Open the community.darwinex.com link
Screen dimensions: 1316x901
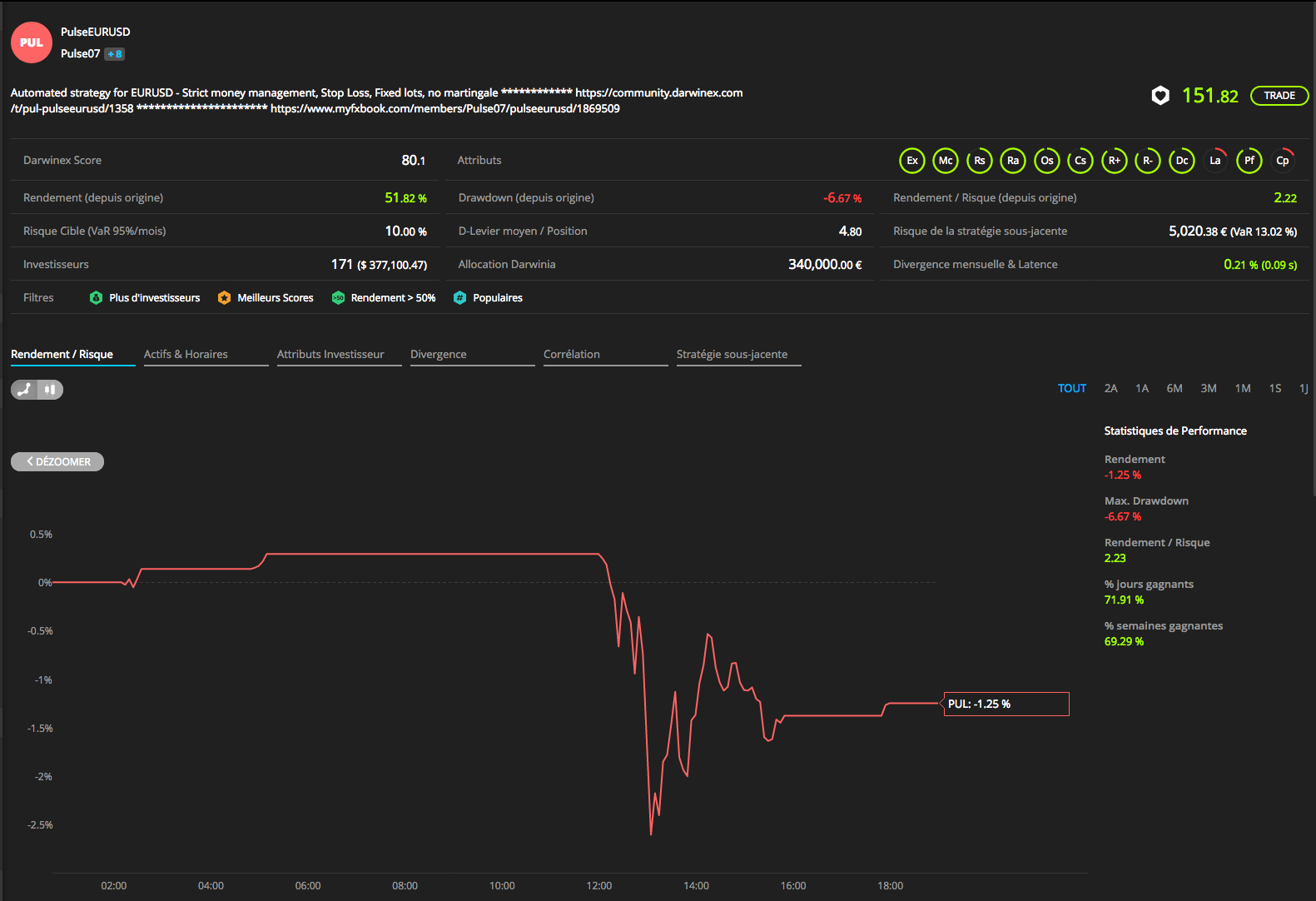tap(659, 92)
